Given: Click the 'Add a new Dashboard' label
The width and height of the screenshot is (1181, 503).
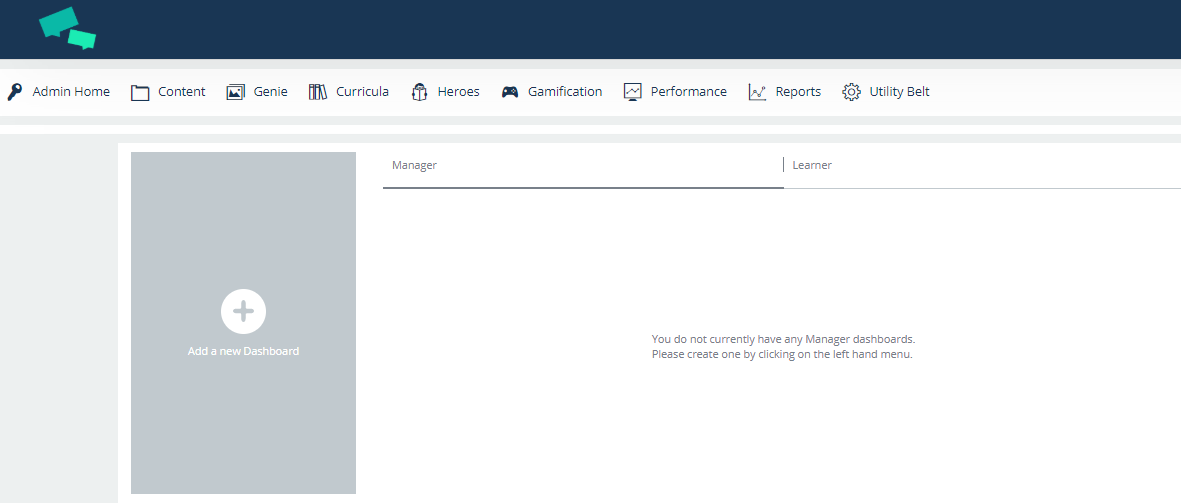Looking at the screenshot, I should pyautogui.click(x=243, y=351).
